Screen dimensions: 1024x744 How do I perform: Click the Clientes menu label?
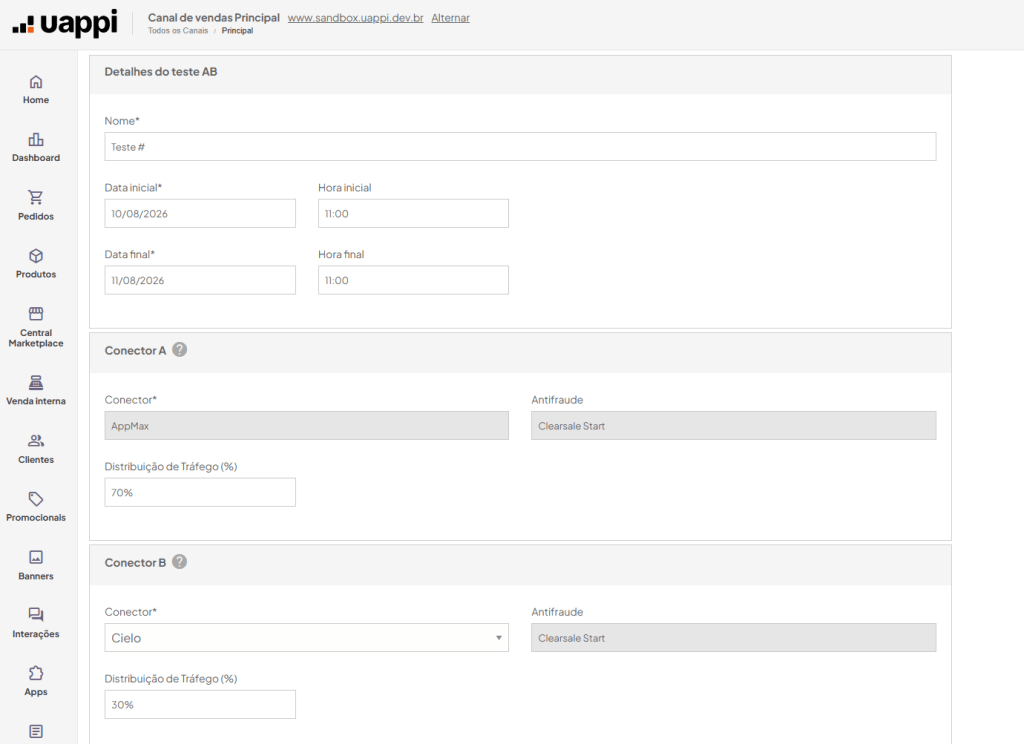36,460
